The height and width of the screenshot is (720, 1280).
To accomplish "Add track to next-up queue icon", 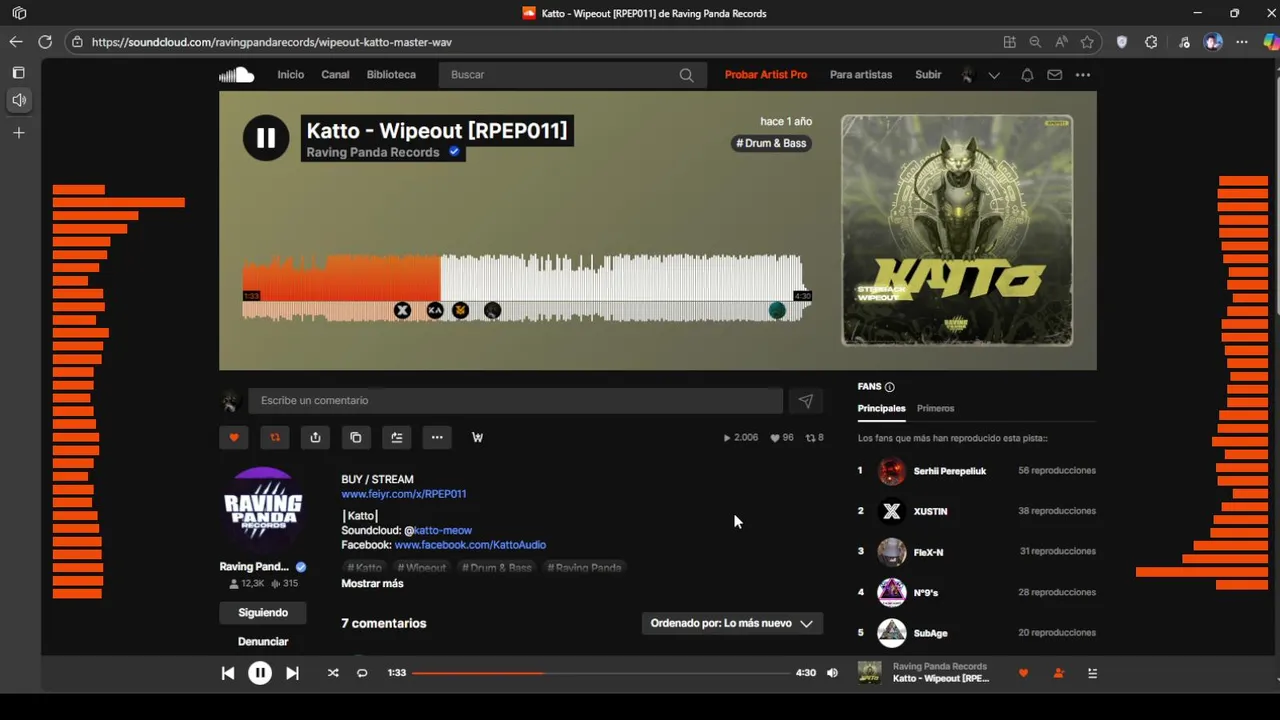I will pos(397,437).
